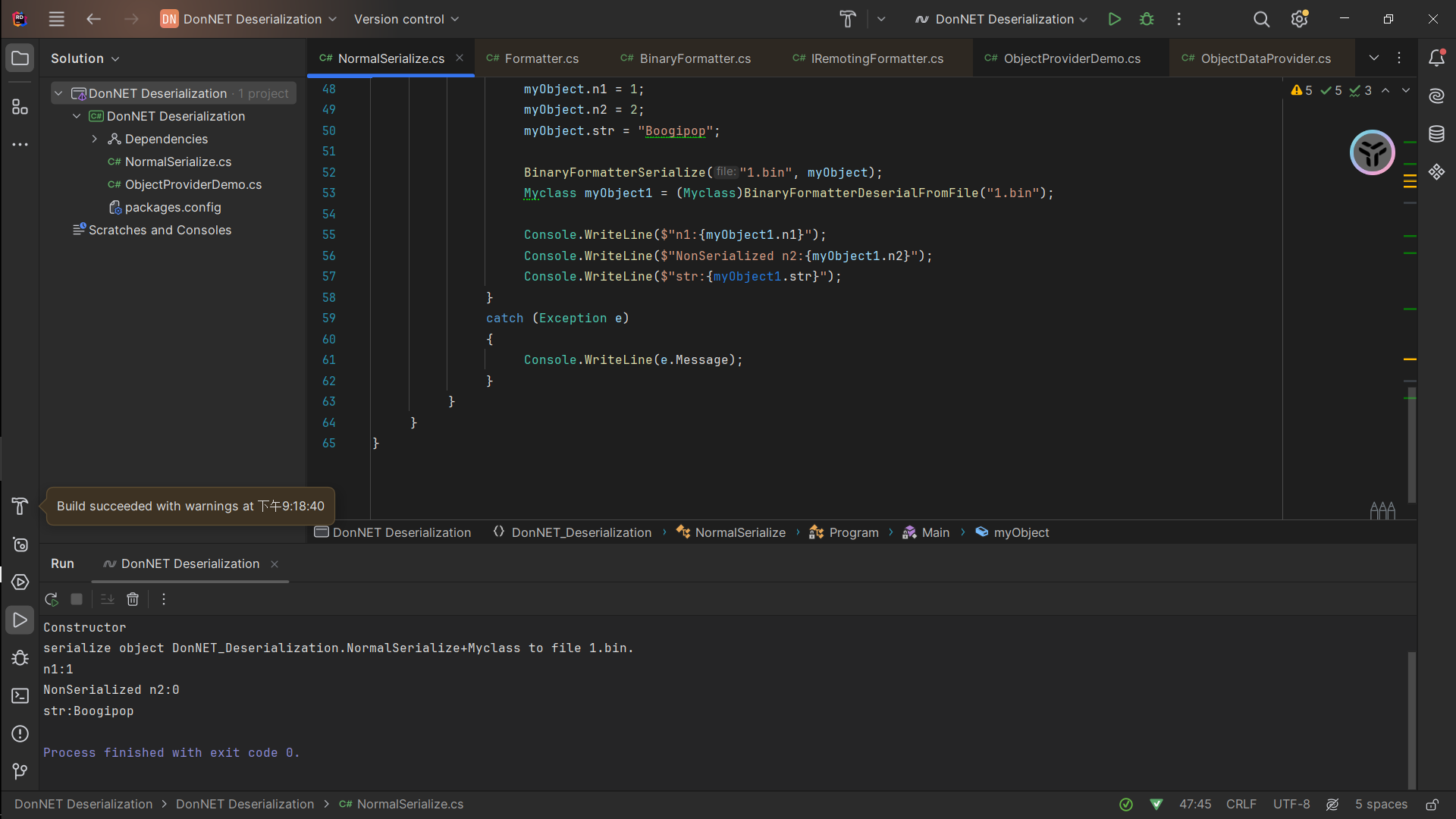Image resolution: width=1456 pixels, height=819 pixels.
Task: Open the Terminal tool window
Action: coord(20,695)
